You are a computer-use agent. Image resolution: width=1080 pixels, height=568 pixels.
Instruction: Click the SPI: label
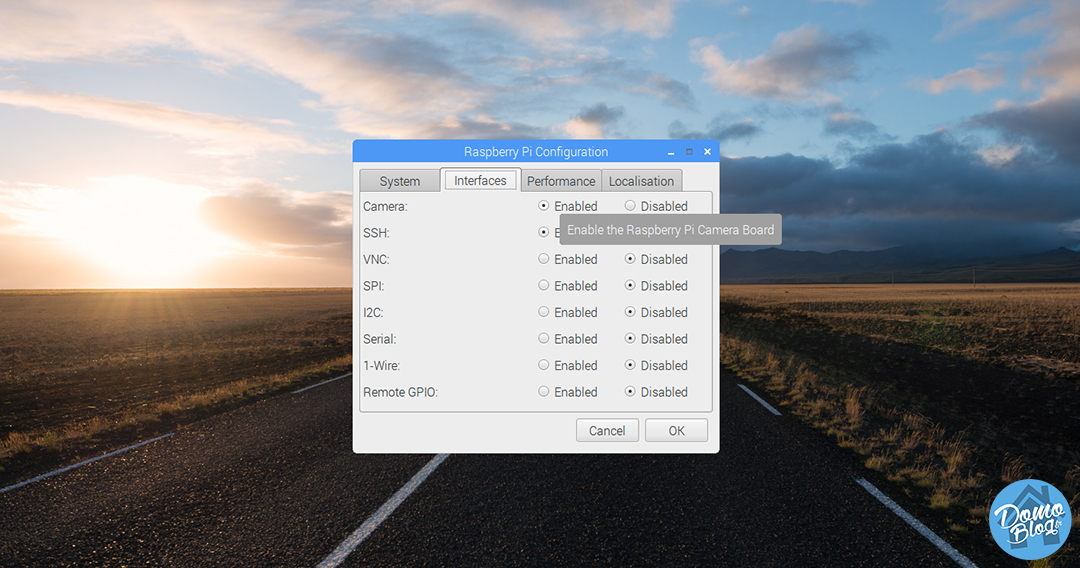(374, 286)
